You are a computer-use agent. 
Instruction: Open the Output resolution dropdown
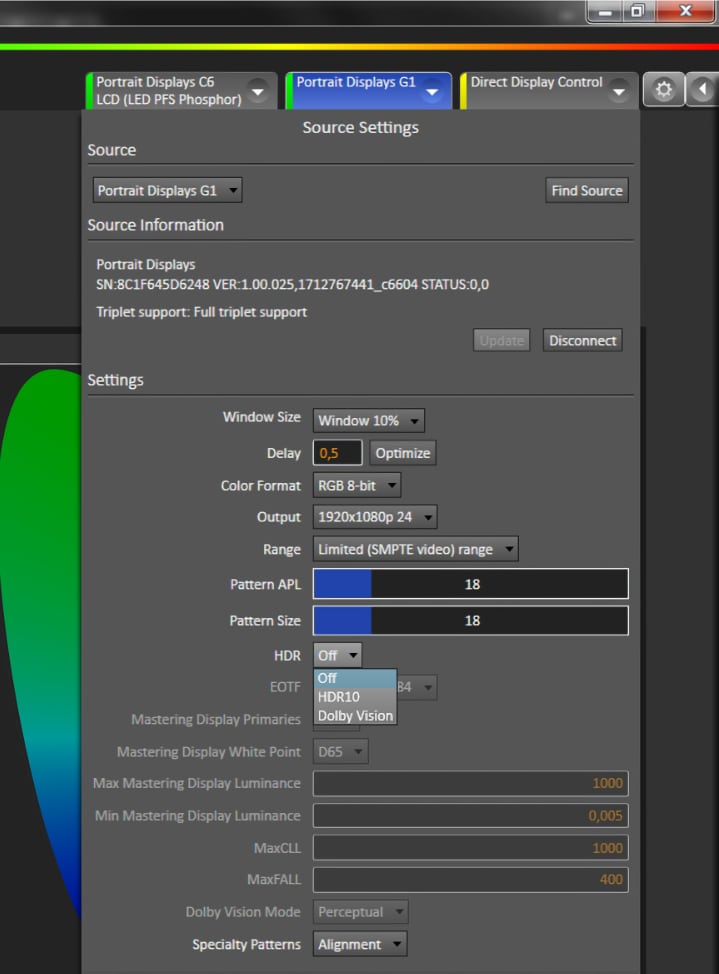375,517
